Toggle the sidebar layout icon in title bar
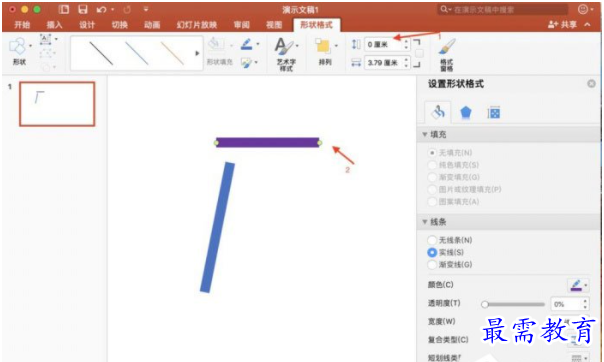This screenshot has height=362, width=604. (x=64, y=9)
